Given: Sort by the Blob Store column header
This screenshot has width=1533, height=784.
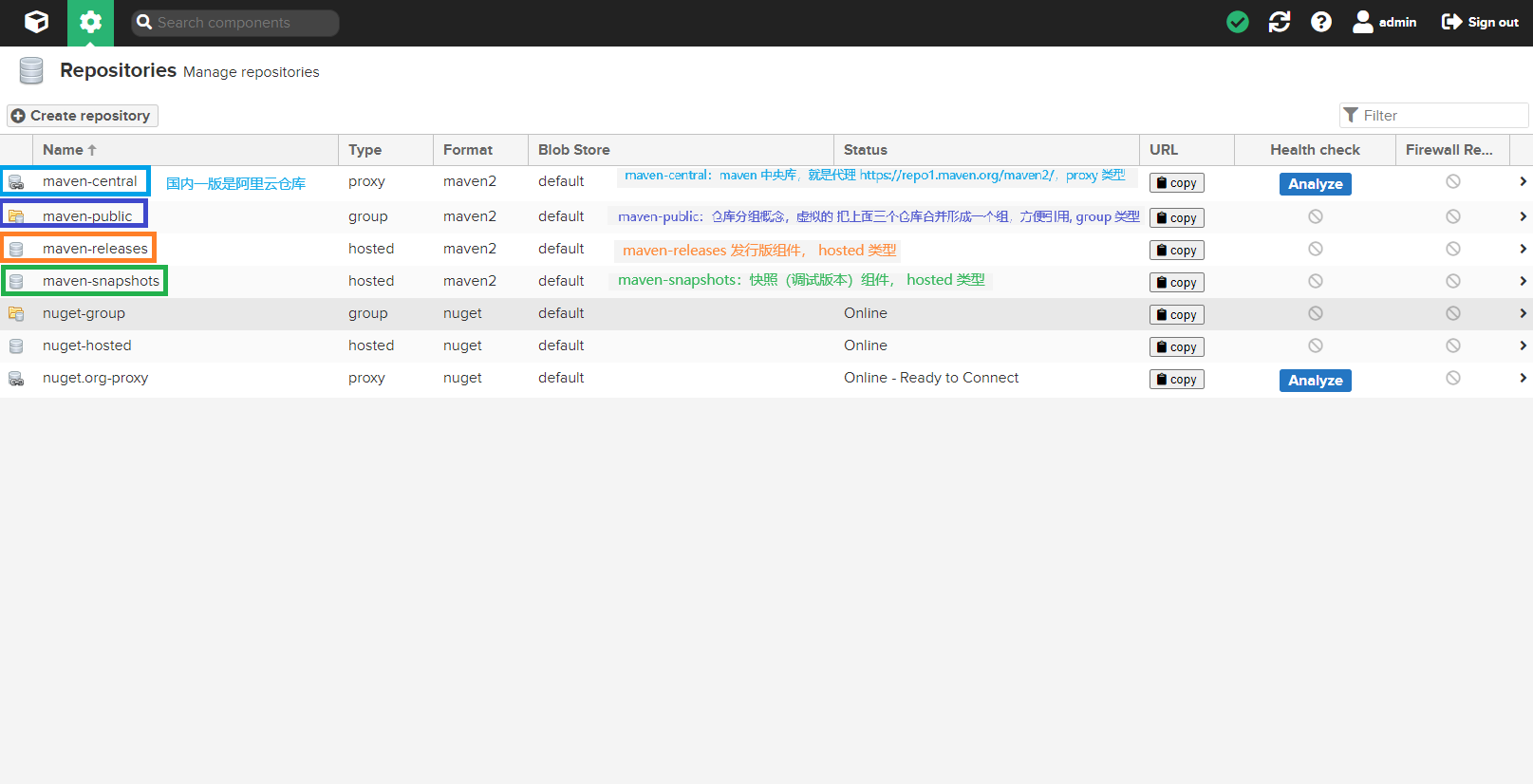Looking at the screenshot, I should [x=681, y=150].
